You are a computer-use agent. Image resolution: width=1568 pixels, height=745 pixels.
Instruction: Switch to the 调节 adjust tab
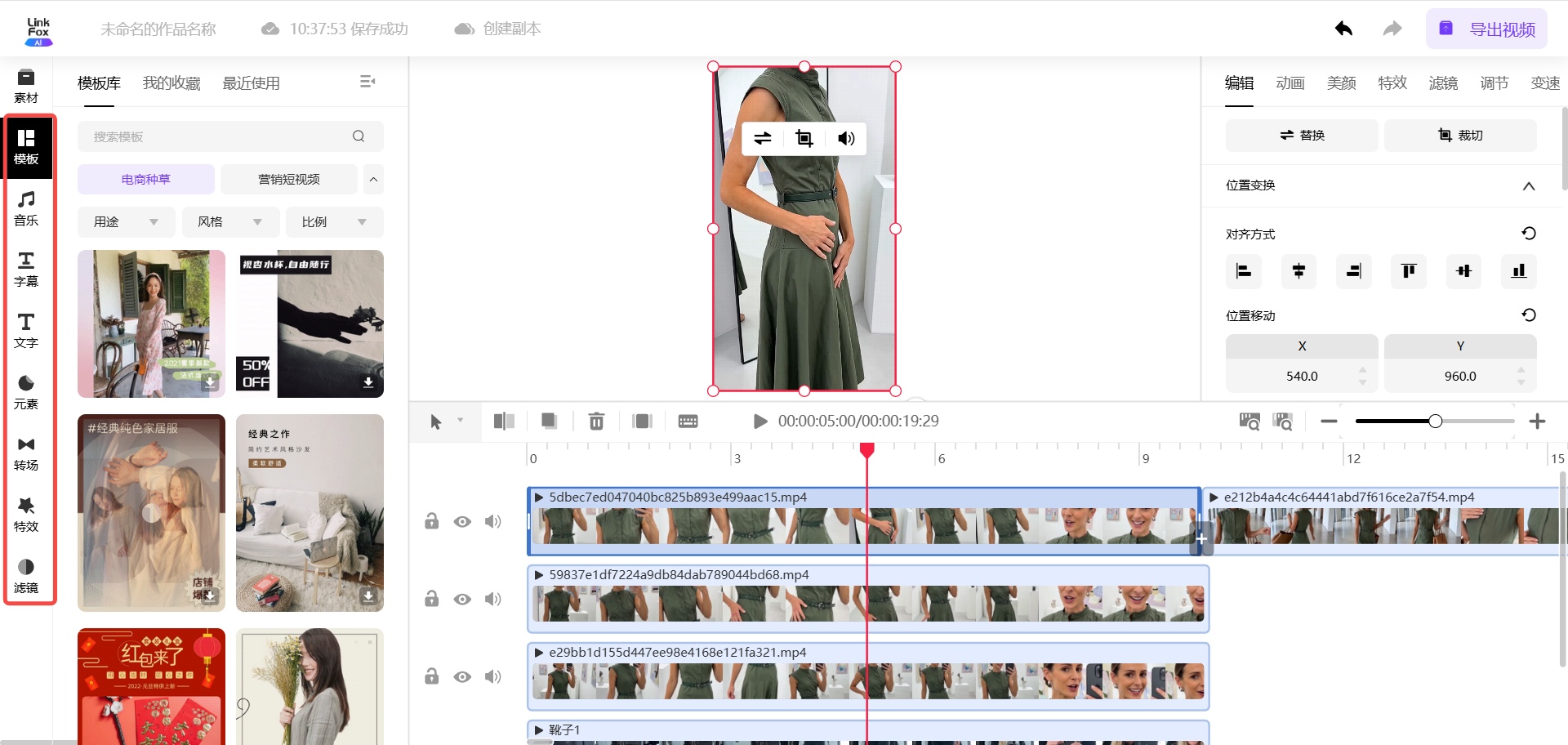pos(1494,83)
